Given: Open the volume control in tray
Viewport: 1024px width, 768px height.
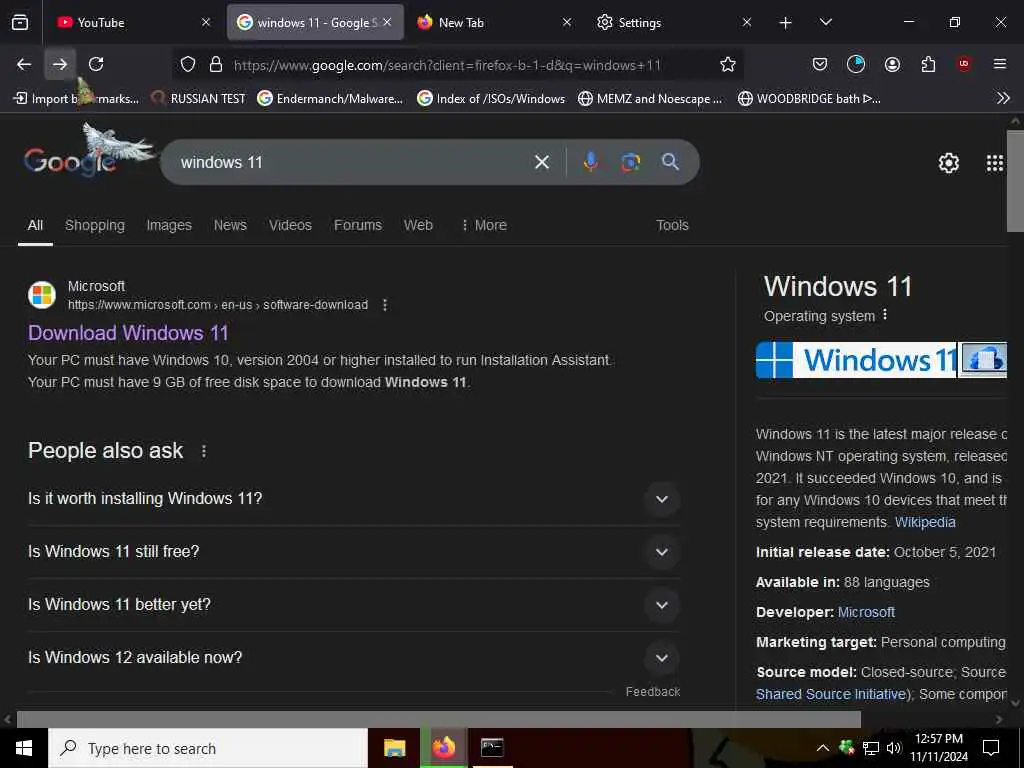Looking at the screenshot, I should 893,748.
